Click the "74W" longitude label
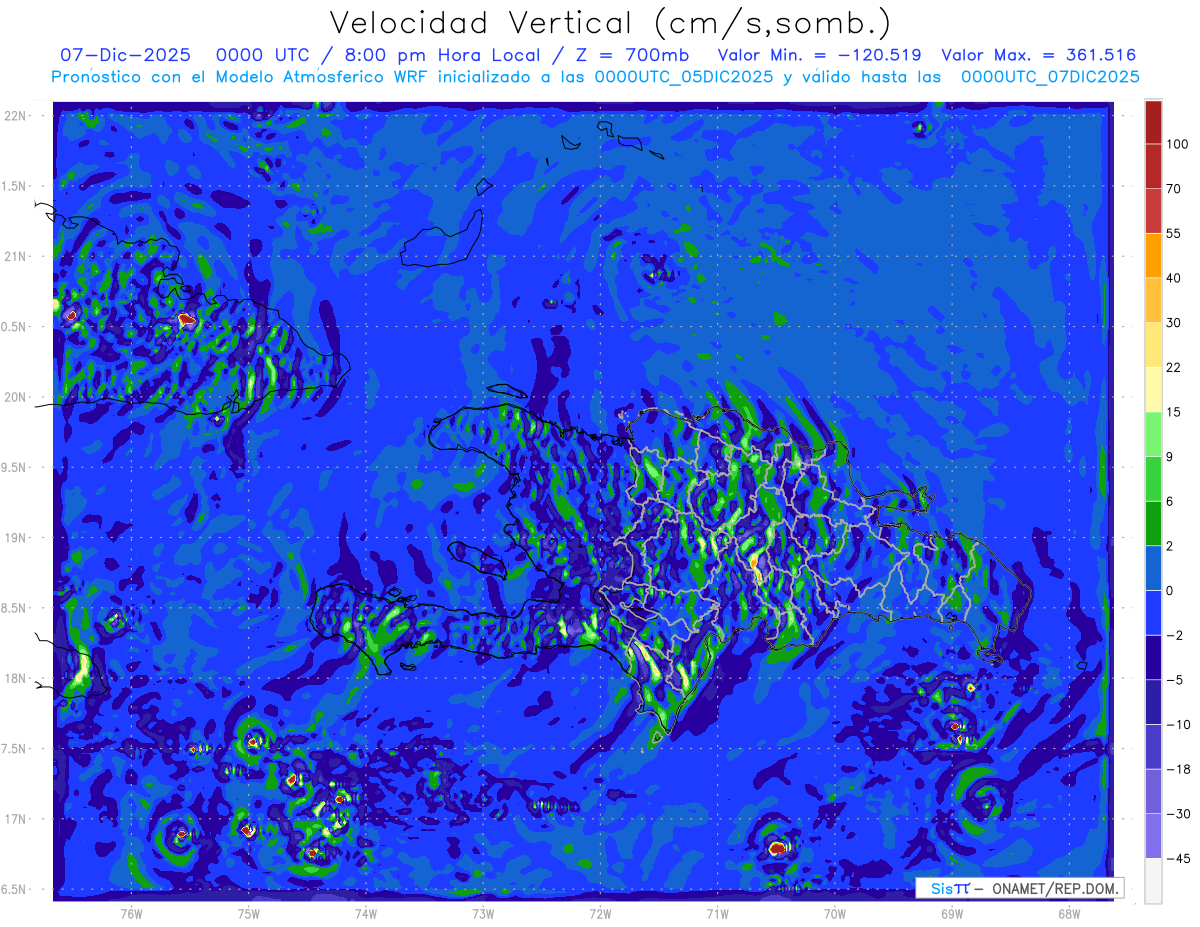The width and height of the screenshot is (1200, 927). pyautogui.click(x=365, y=913)
